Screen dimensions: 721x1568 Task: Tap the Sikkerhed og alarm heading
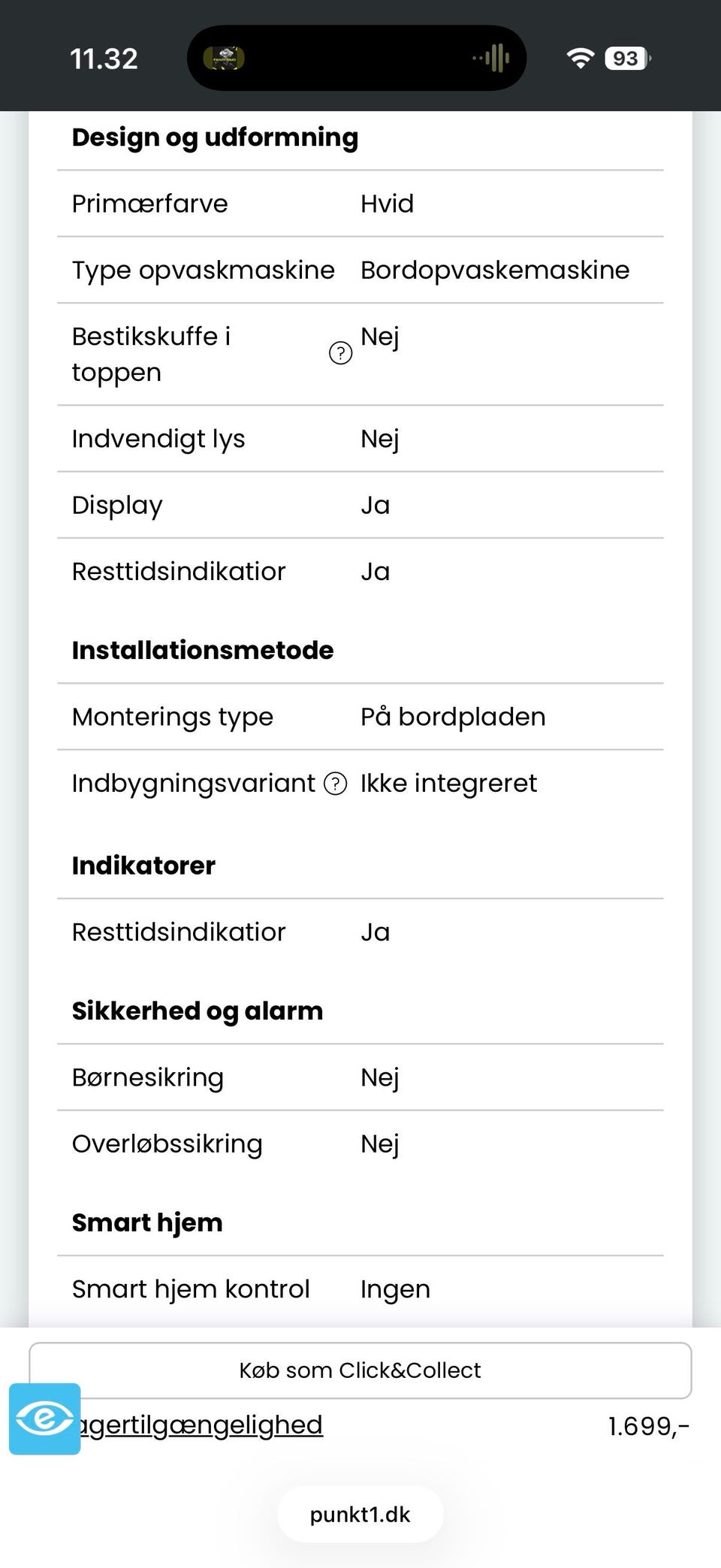[x=198, y=1011]
